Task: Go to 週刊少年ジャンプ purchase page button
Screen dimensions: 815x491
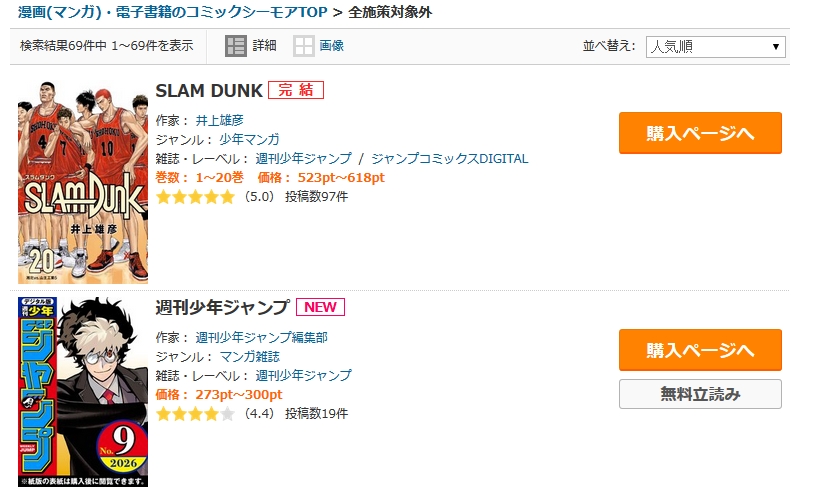Action: click(700, 350)
